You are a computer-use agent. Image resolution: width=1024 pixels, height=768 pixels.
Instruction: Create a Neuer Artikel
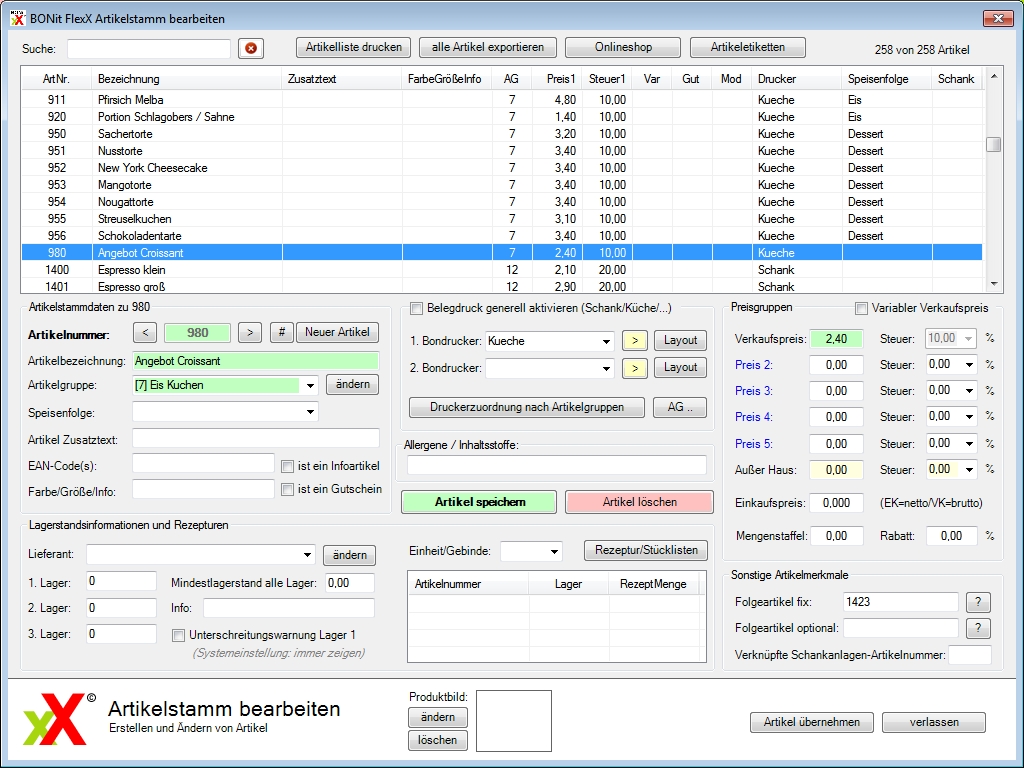click(337, 332)
